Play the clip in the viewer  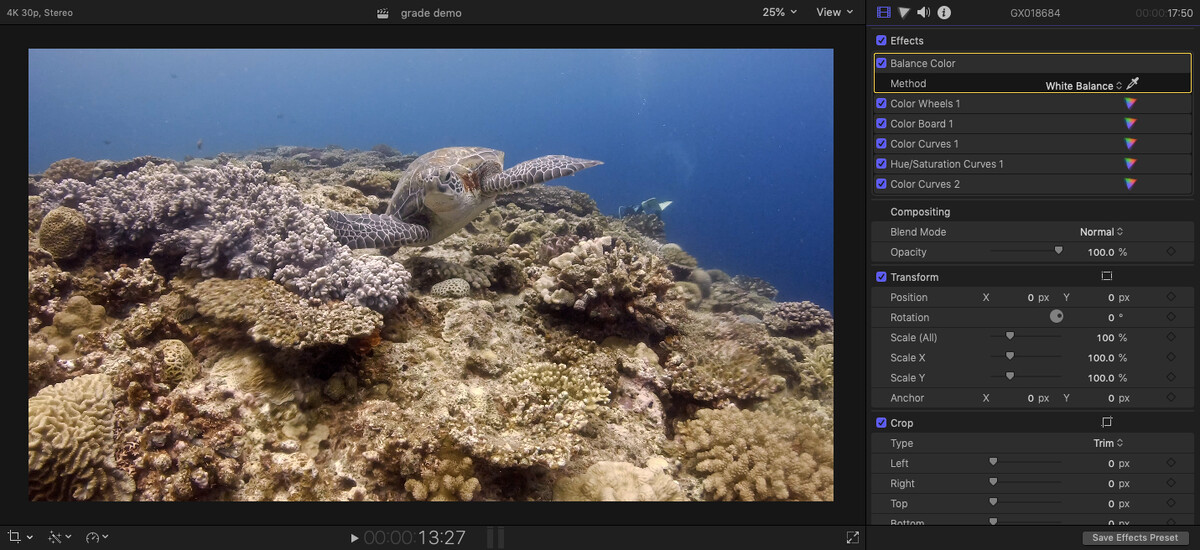[x=354, y=538]
